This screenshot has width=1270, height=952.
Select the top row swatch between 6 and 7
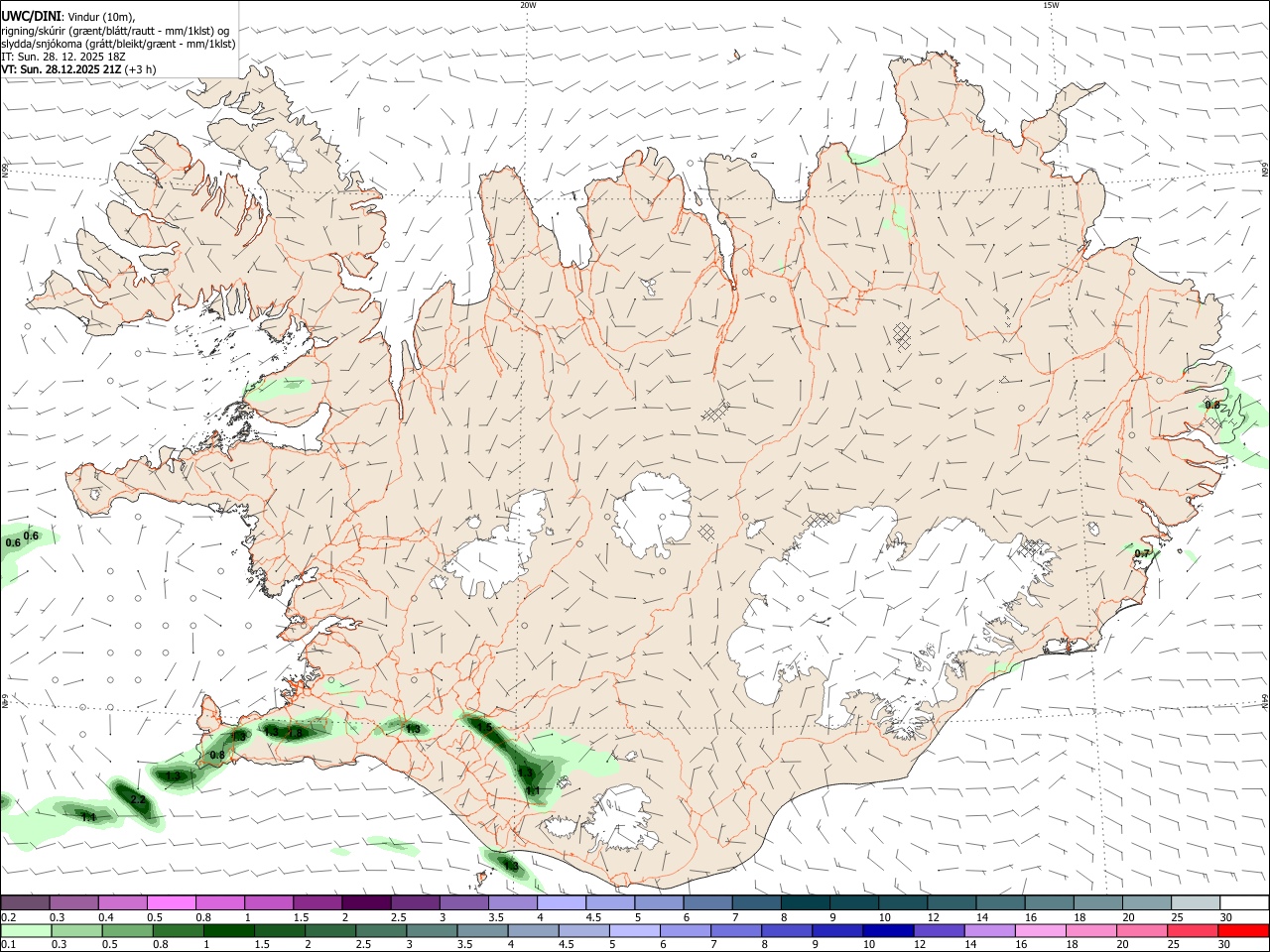707,902
